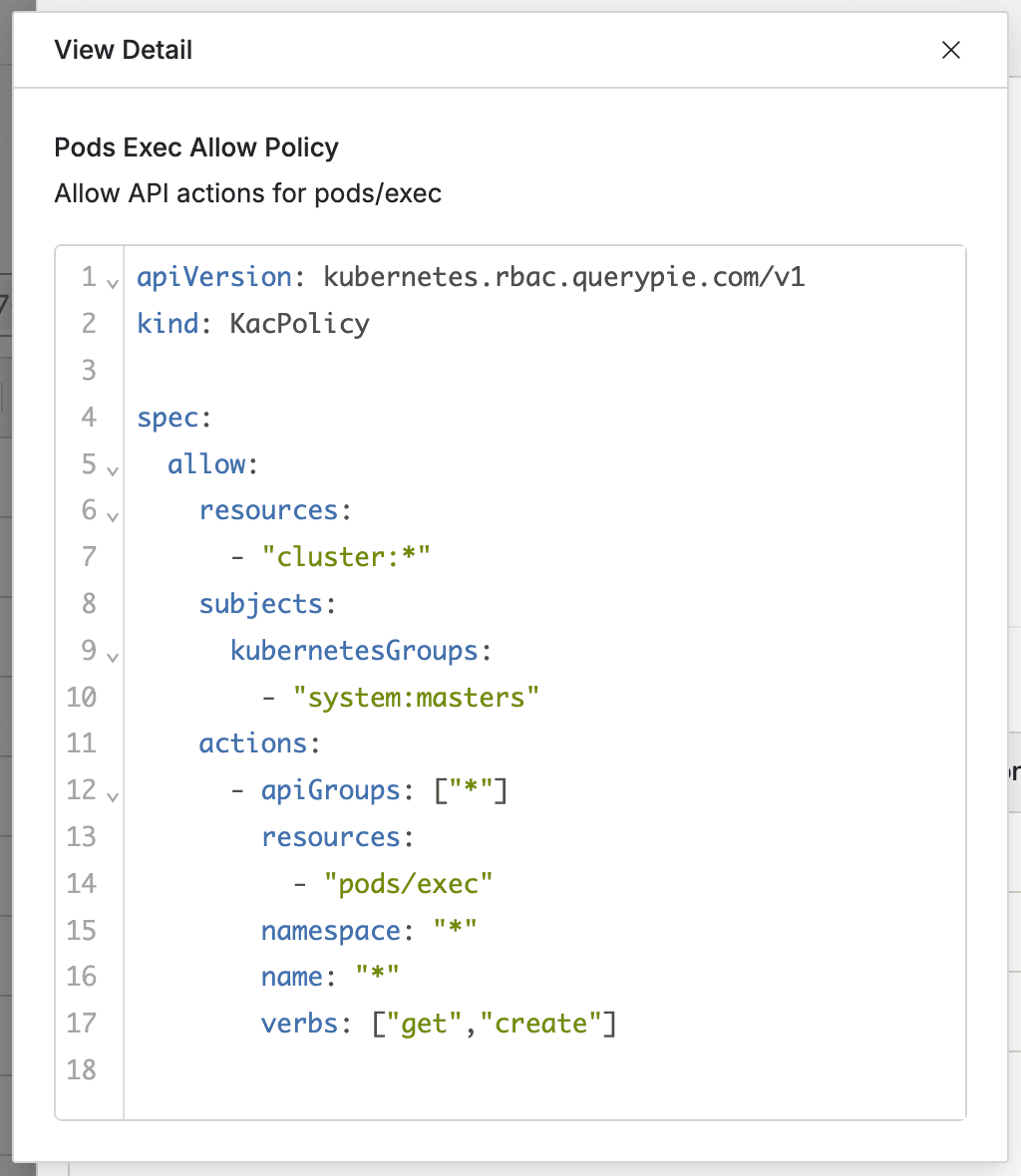Viewport: 1021px width, 1176px height.
Task: Collapse the allow block at line 5
Action: [113, 469]
